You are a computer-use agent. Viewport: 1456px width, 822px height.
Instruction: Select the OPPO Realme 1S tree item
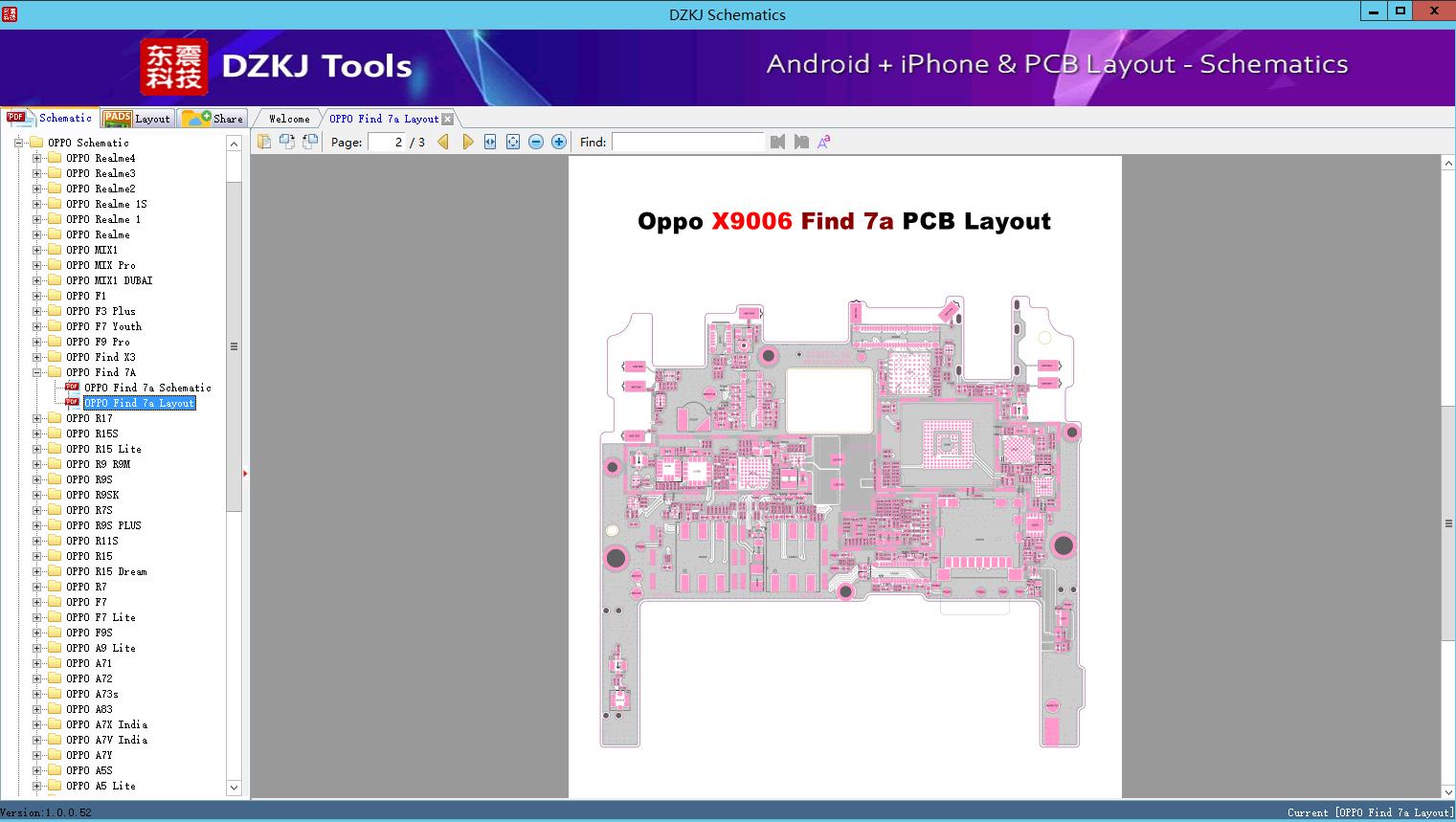106,204
